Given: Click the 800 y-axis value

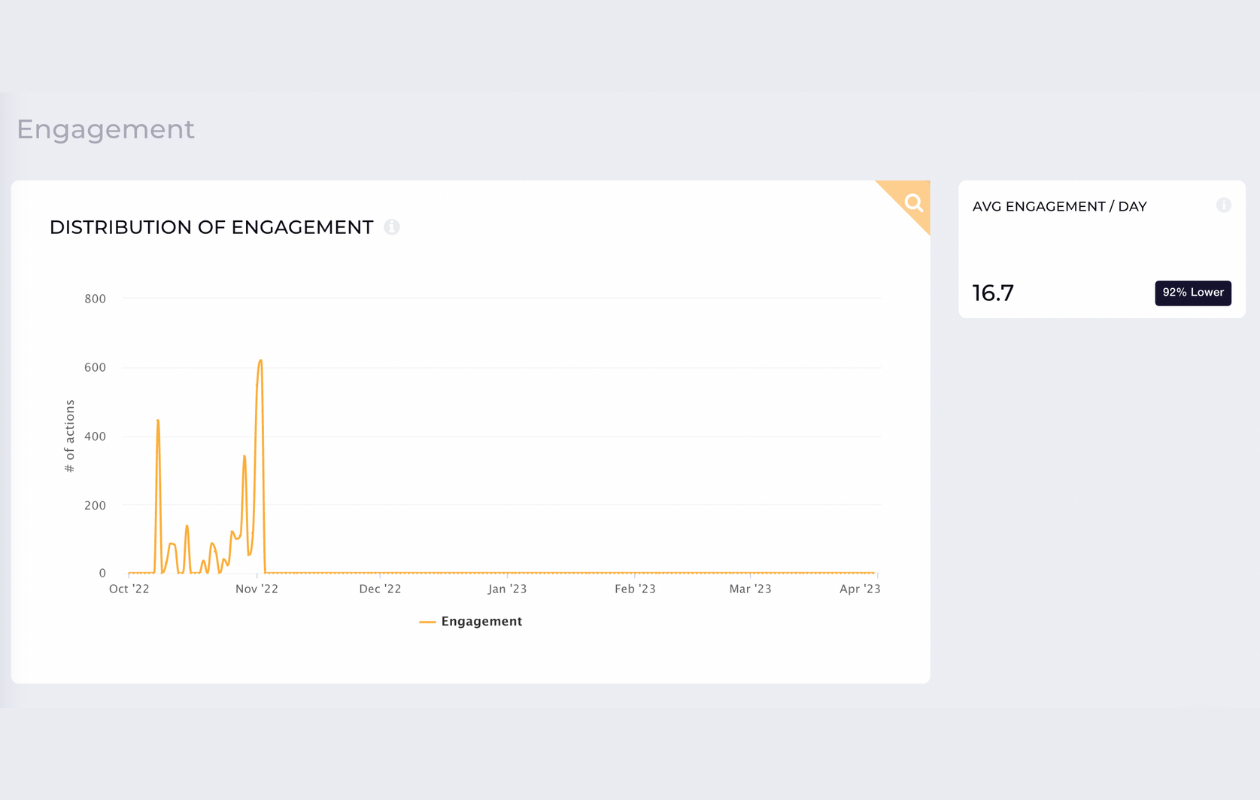Looking at the screenshot, I should [95, 298].
